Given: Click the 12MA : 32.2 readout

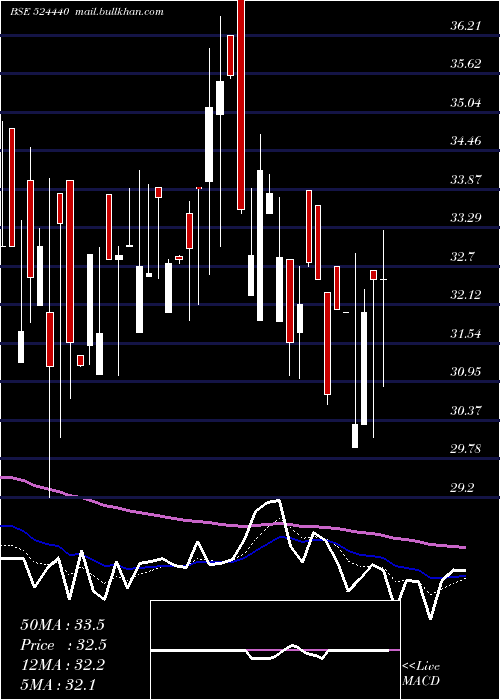Looking at the screenshot, I should pos(62,665).
